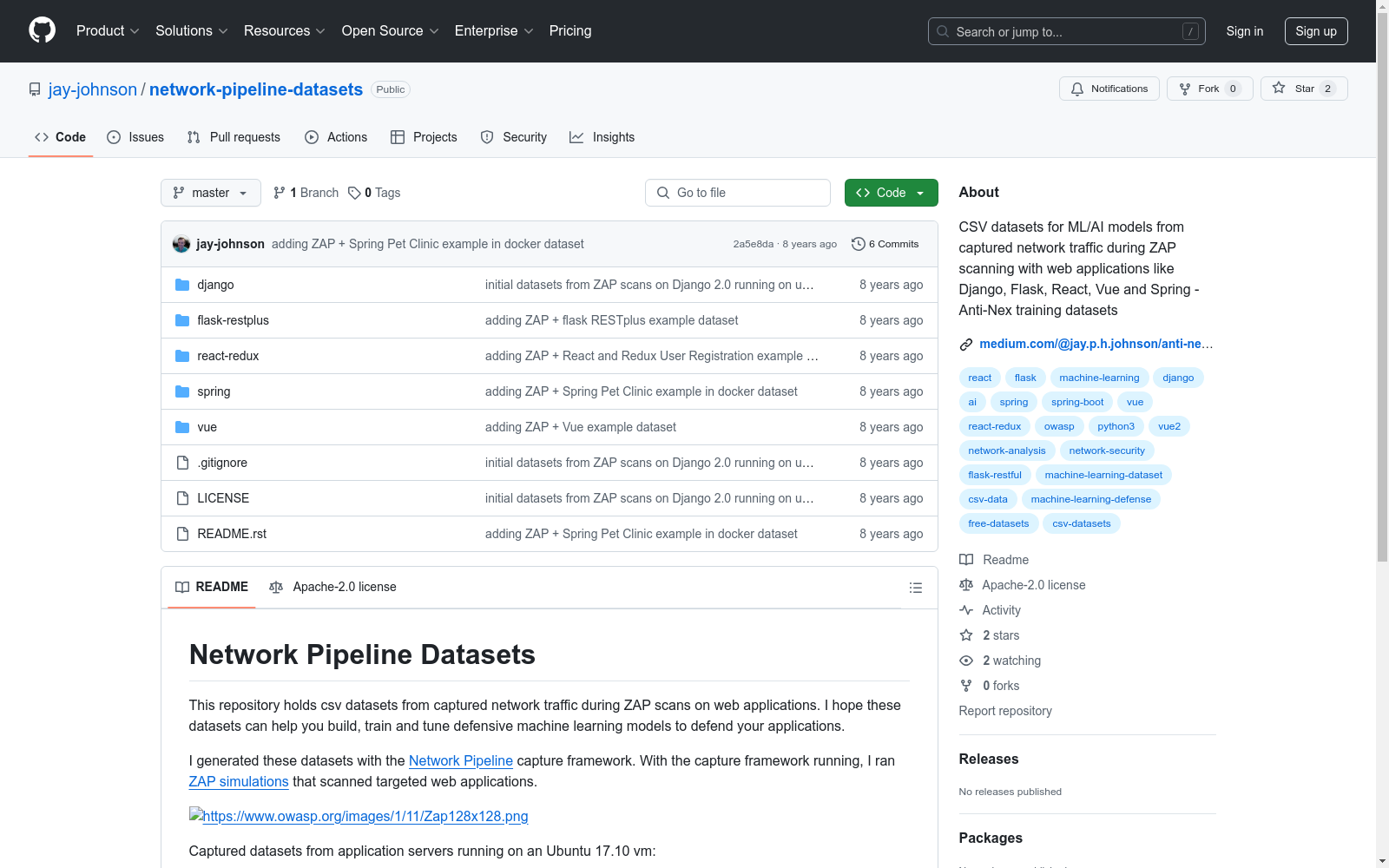Expand the Enterprise menu
The image size is (1389, 868).
tap(494, 30)
